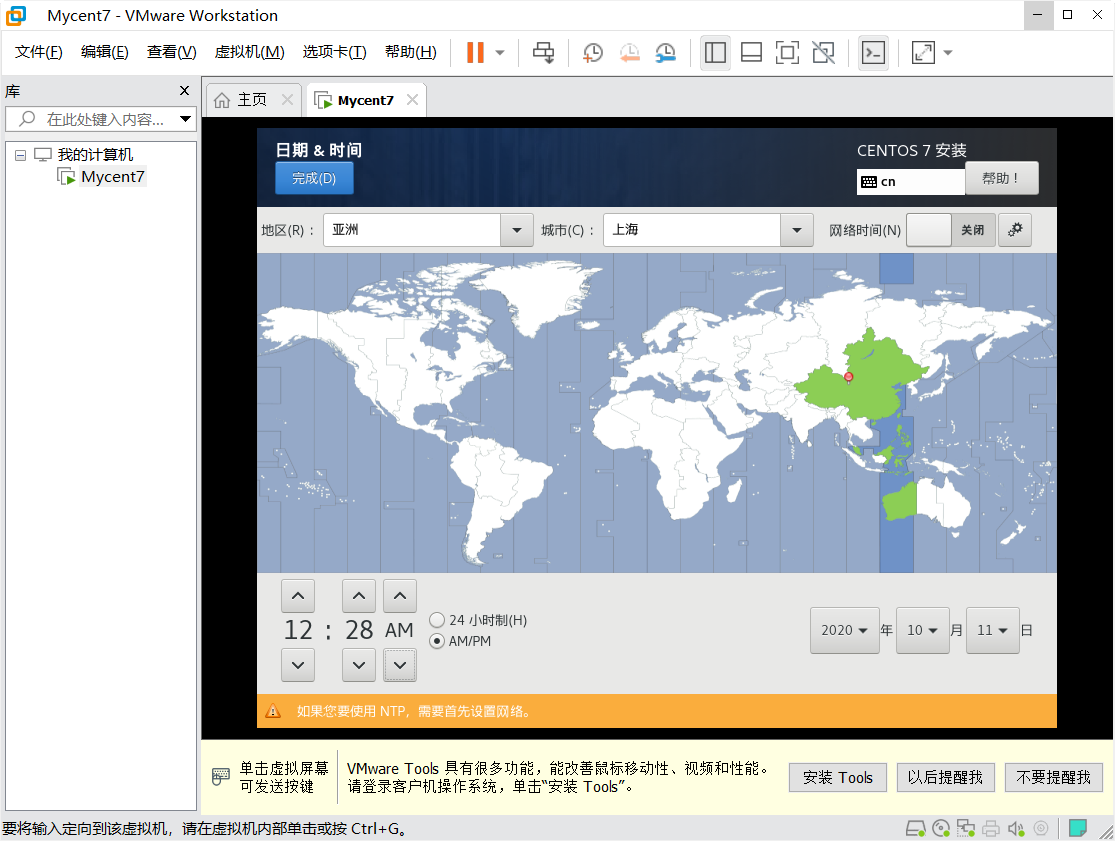Toggle the 网络时间 NTP switch
The image size is (1115, 841).
928,230
